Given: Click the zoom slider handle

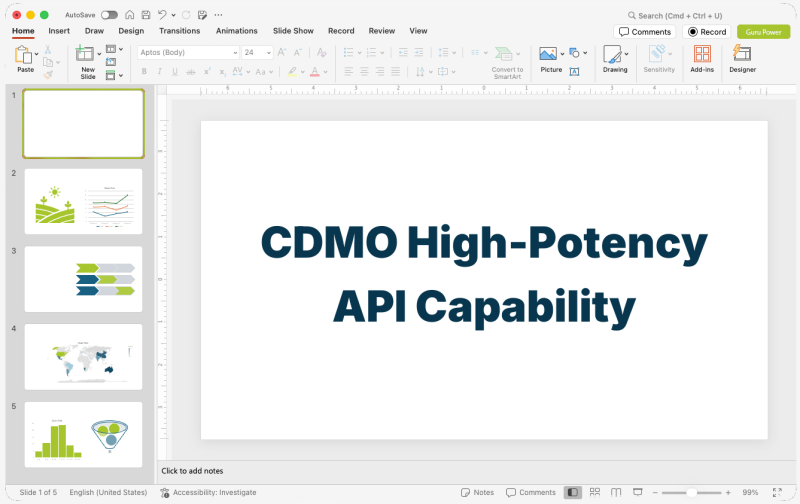Looking at the screenshot, I should (x=691, y=492).
